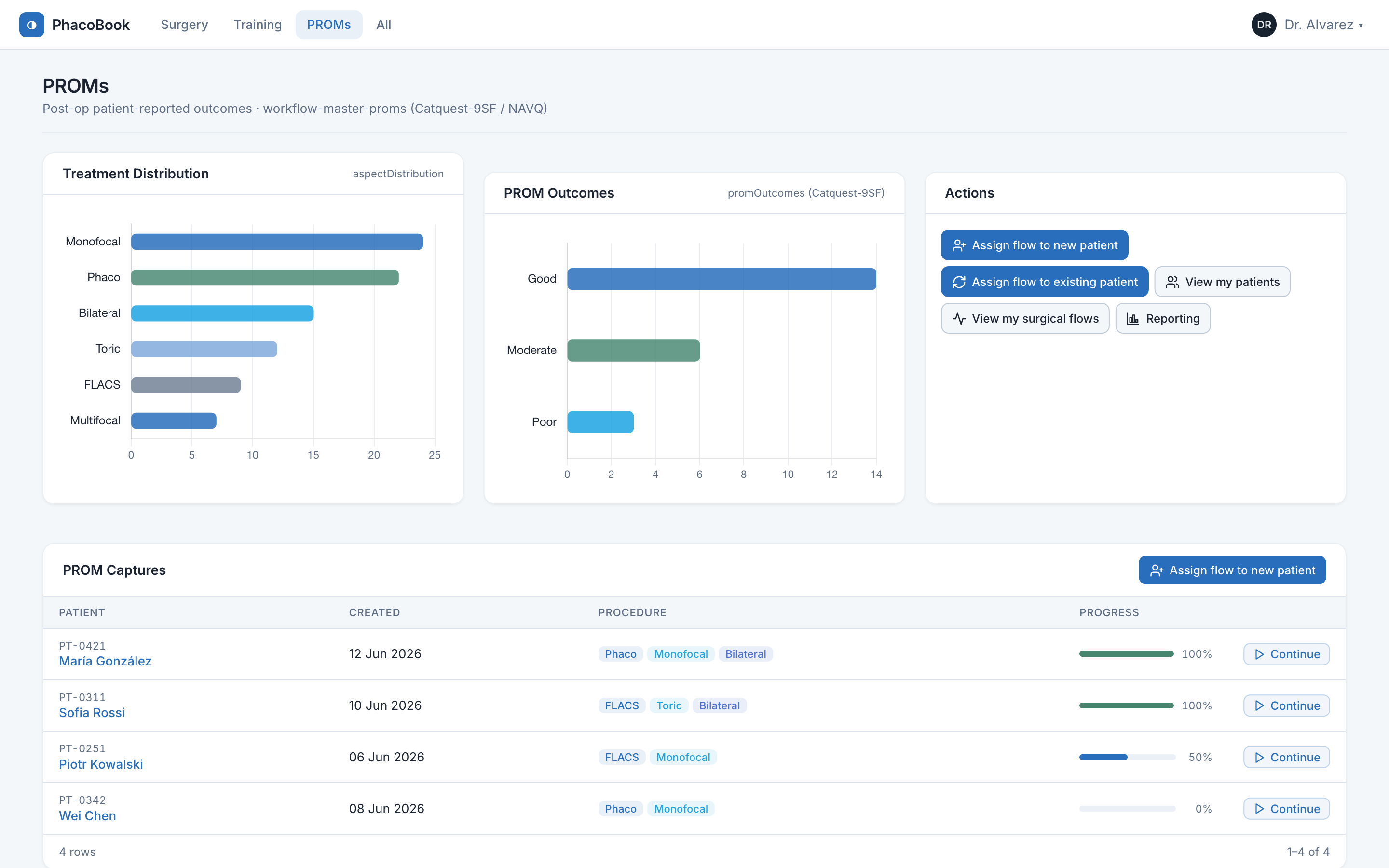The image size is (1389, 868).
Task: Click Assign flow to new patient in PROM Captures
Action: coord(1232,570)
